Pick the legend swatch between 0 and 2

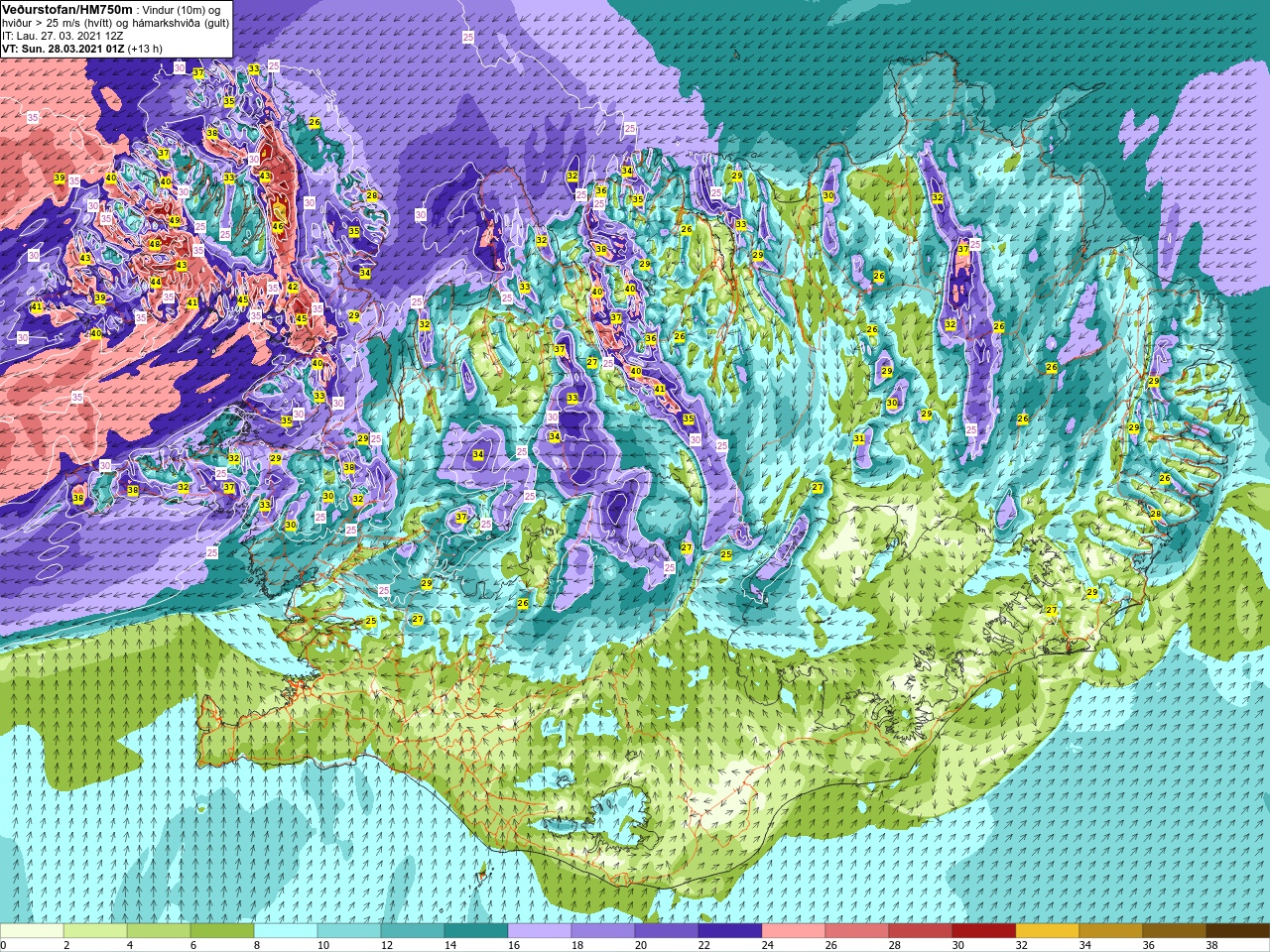[32, 931]
